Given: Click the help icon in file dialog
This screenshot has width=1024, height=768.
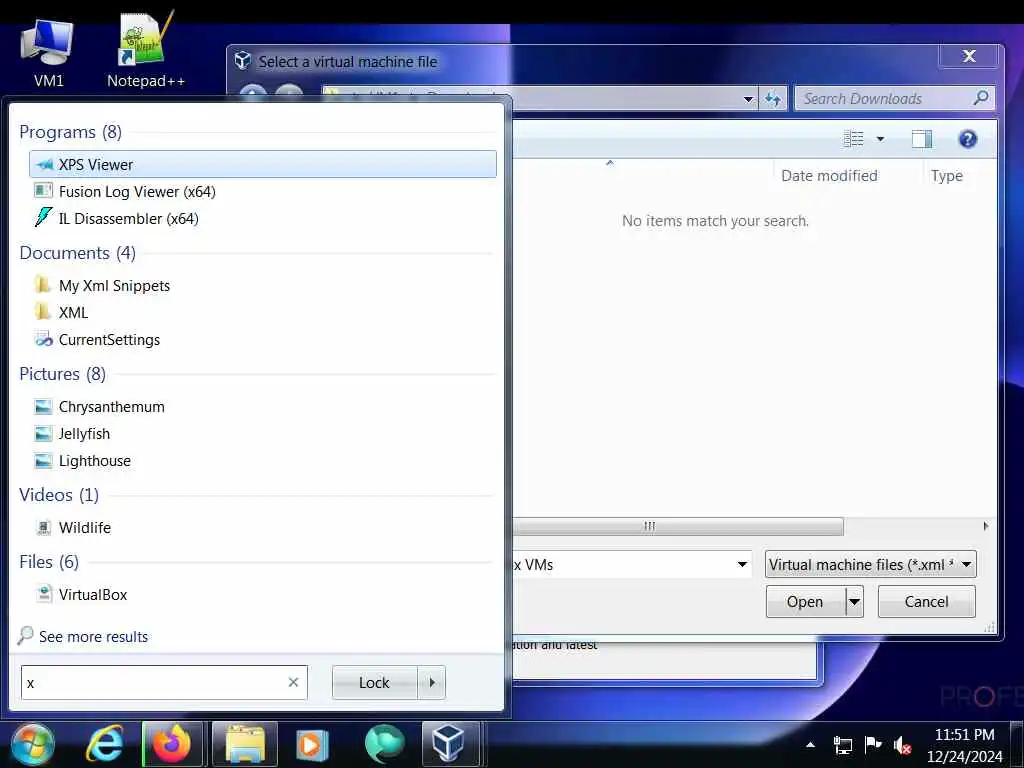Looking at the screenshot, I should pyautogui.click(x=968, y=138).
